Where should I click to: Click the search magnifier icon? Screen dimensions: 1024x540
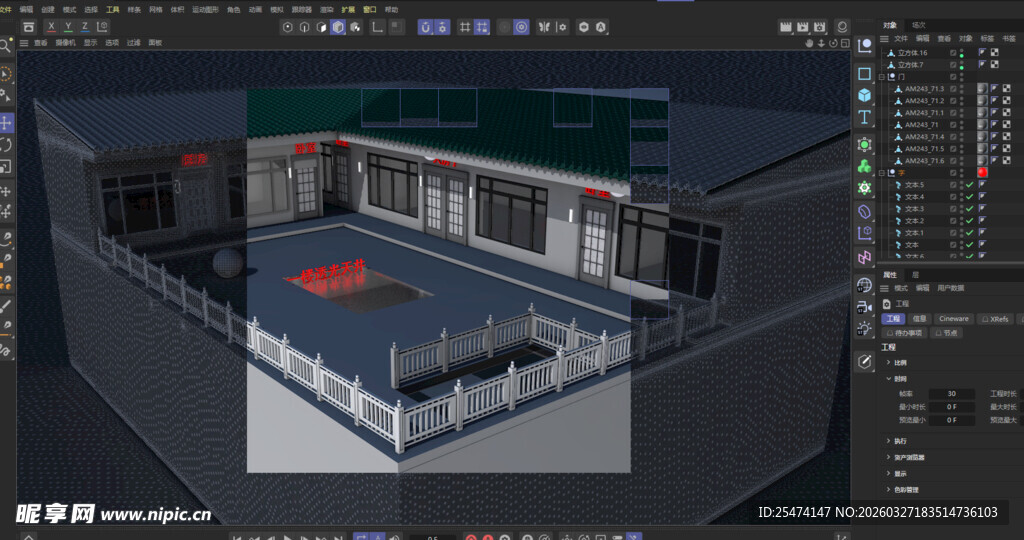pos(6,45)
